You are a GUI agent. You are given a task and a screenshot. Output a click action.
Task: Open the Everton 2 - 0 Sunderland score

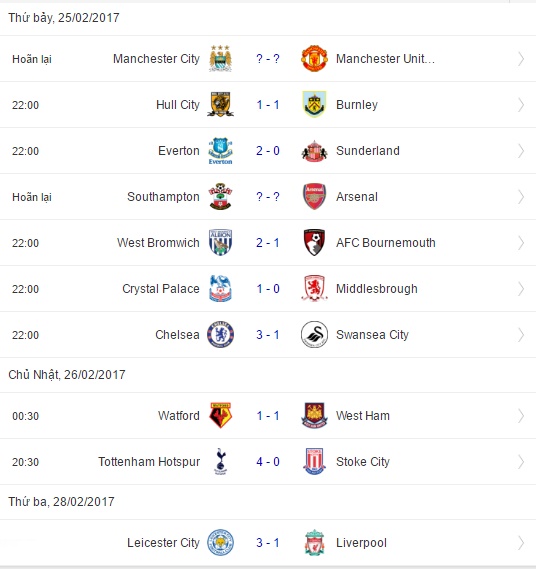pyautogui.click(x=268, y=151)
